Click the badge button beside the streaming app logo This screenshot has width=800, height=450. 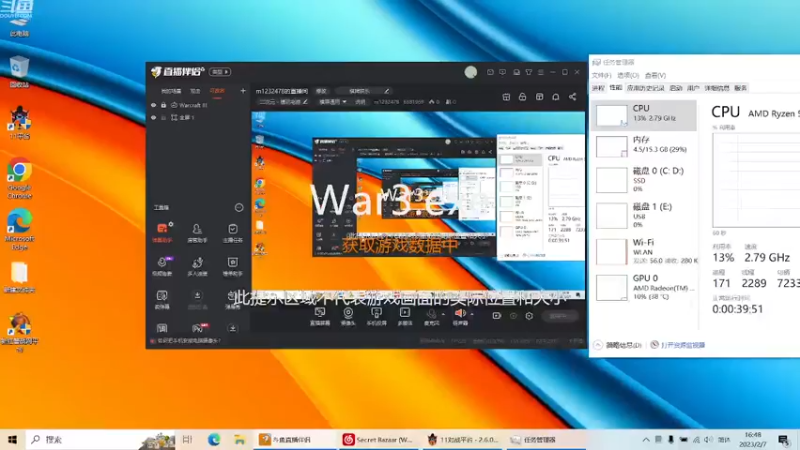tap(220, 72)
